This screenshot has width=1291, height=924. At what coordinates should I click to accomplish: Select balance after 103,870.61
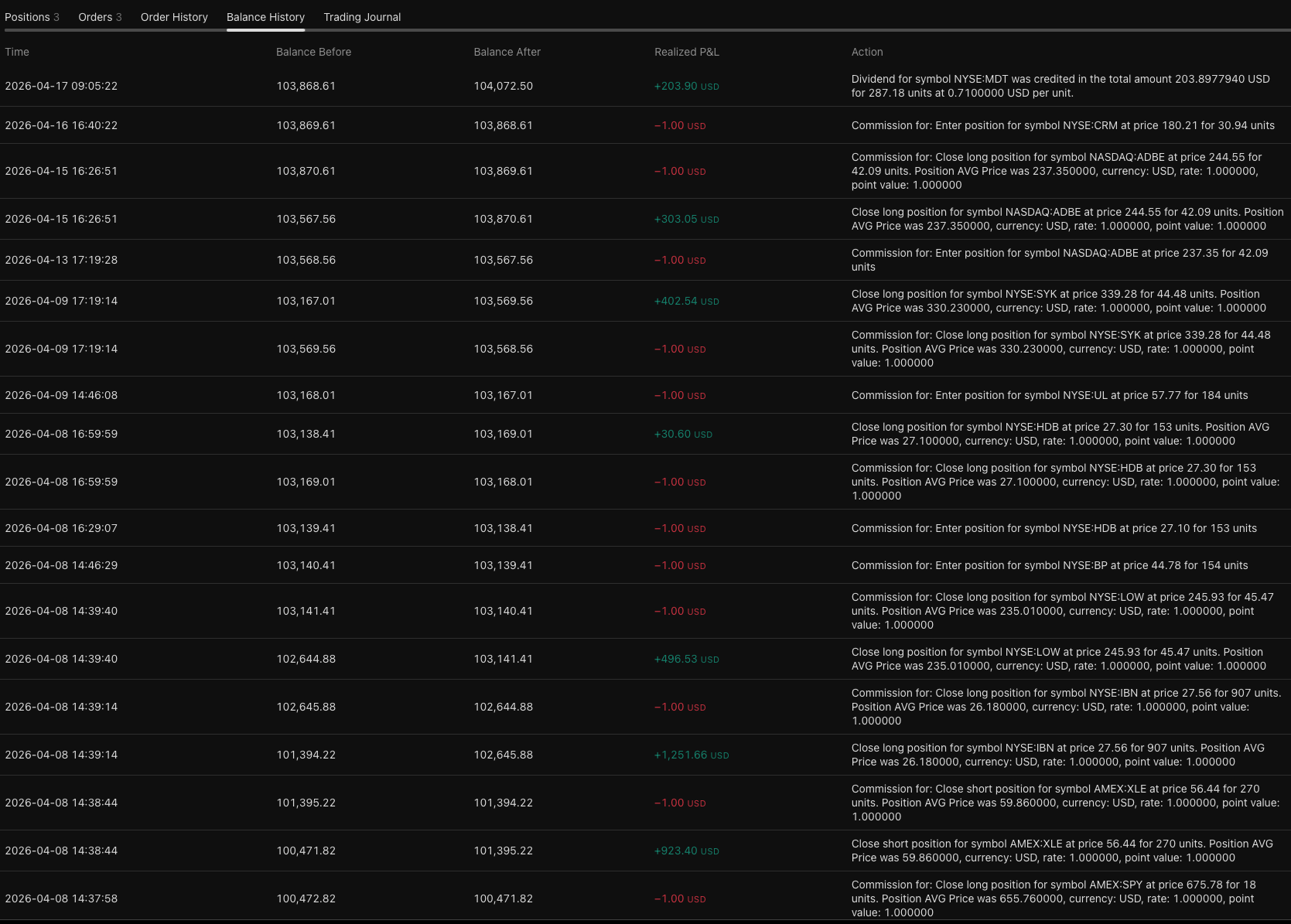click(x=504, y=219)
